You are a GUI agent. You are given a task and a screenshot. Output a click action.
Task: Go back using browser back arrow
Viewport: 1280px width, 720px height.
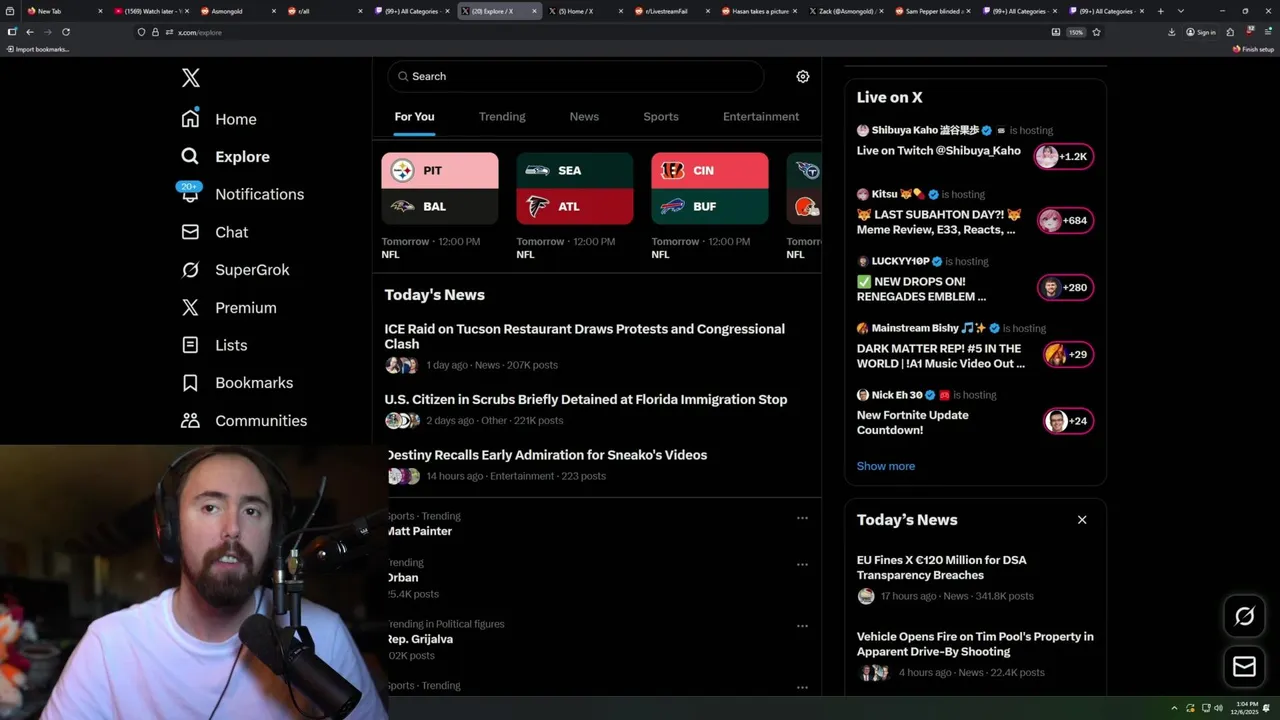(x=30, y=32)
